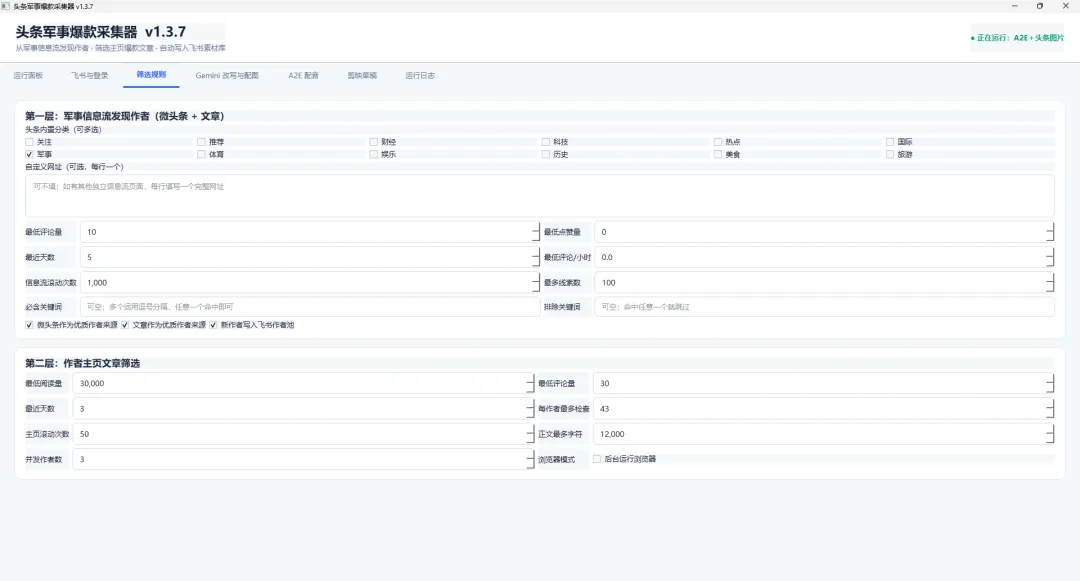Click the 主页滚动次数 field showing 50
Image resolution: width=1080 pixels, height=581 pixels.
[x=303, y=434]
